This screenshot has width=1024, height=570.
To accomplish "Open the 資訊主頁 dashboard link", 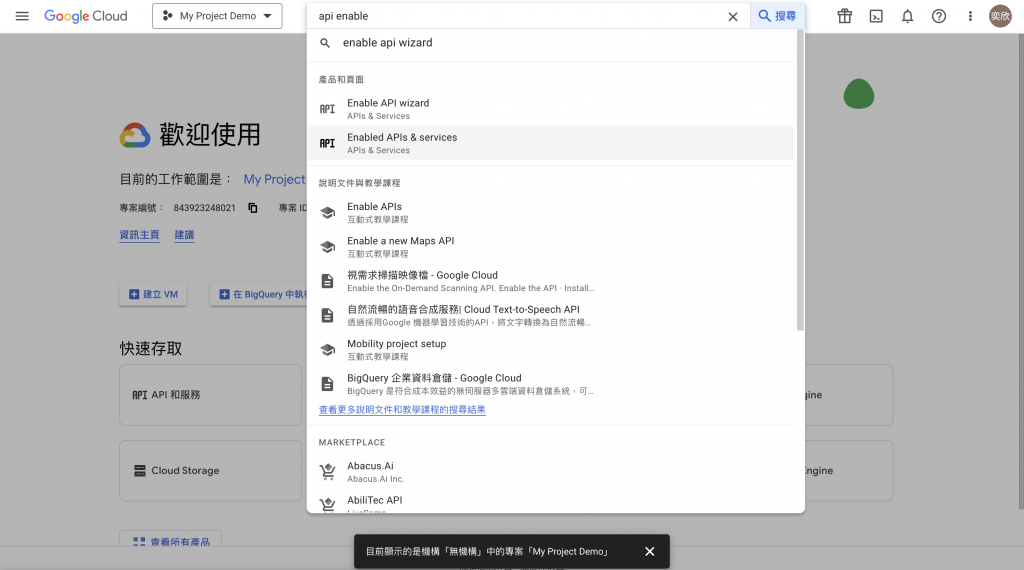I will [x=139, y=234].
